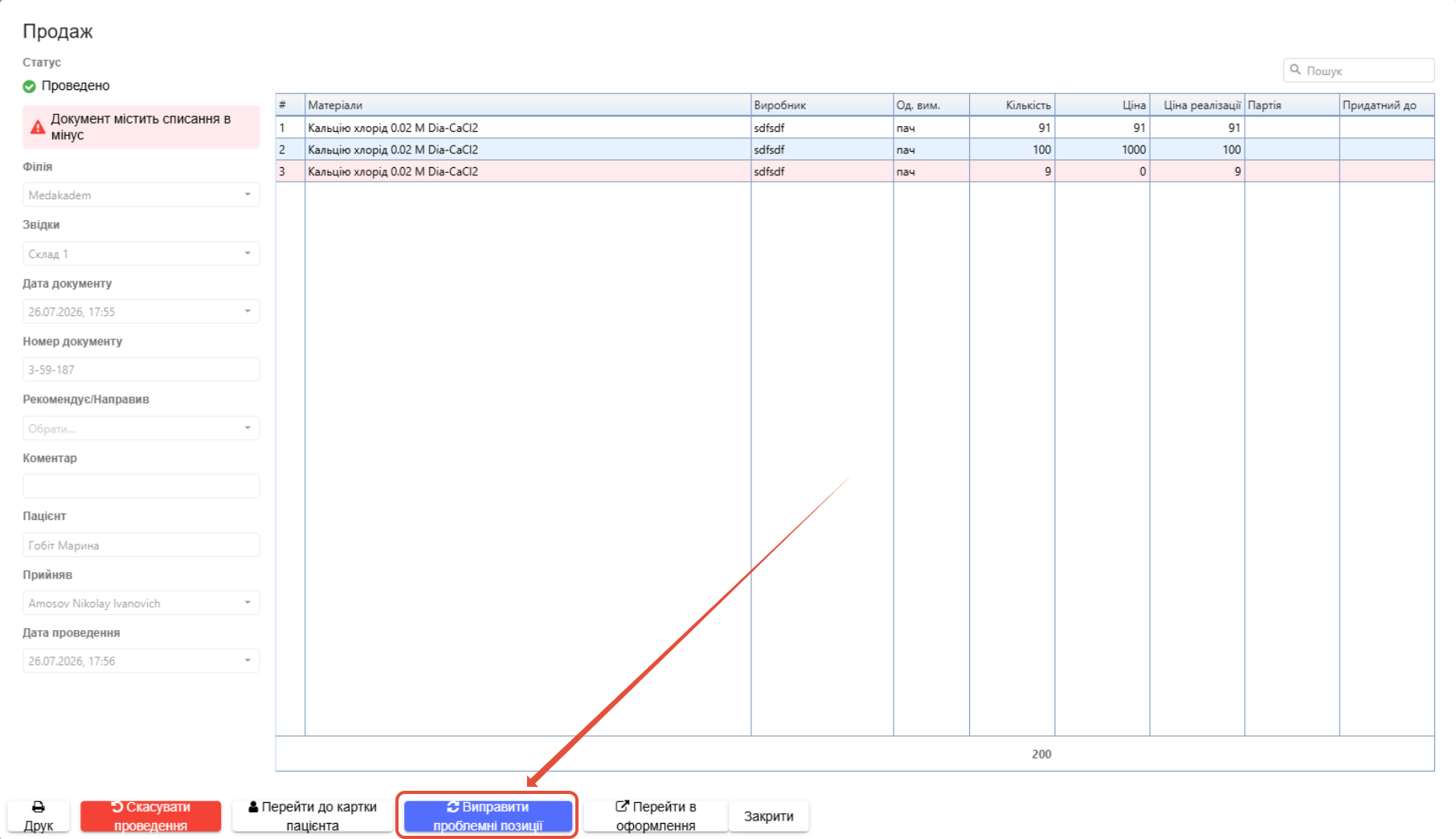
Task: Click row 1 Кількість cell 91
Action: tap(1012, 128)
